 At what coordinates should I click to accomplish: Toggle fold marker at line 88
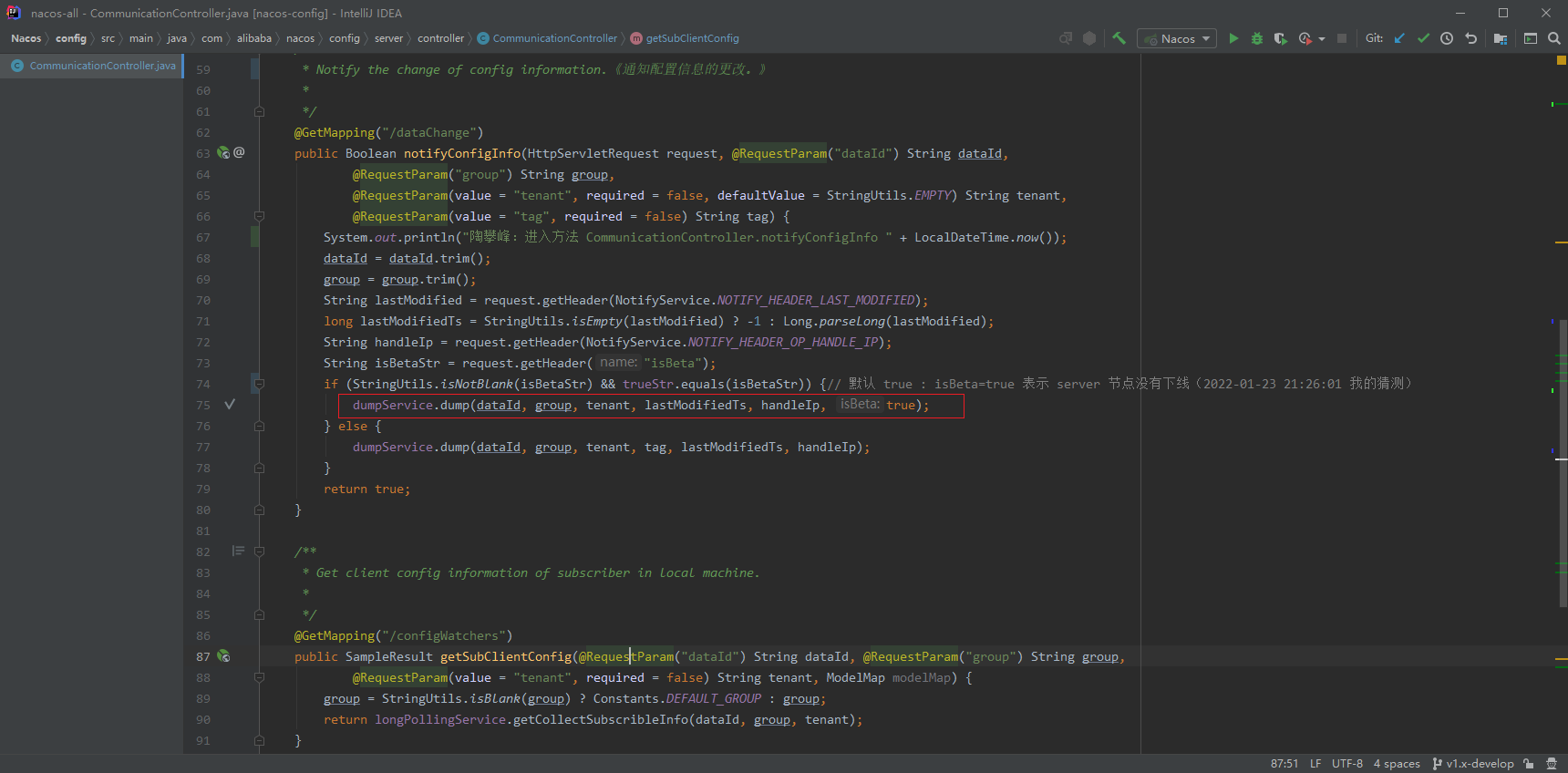(259, 677)
